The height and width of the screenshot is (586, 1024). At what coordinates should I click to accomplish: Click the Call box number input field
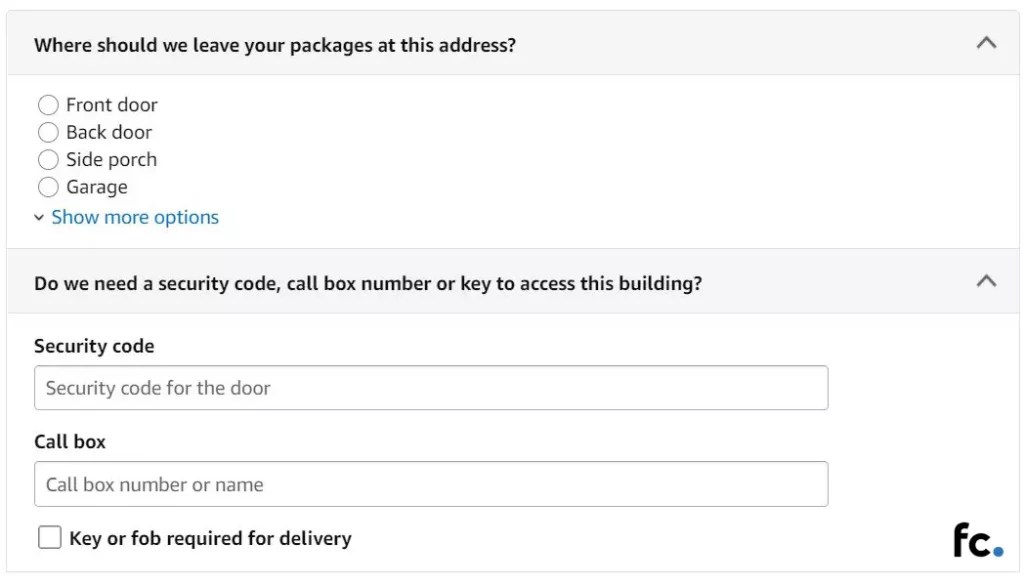[430, 483]
